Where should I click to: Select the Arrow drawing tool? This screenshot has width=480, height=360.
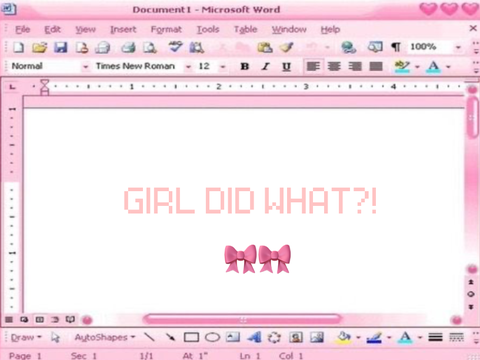point(170,337)
